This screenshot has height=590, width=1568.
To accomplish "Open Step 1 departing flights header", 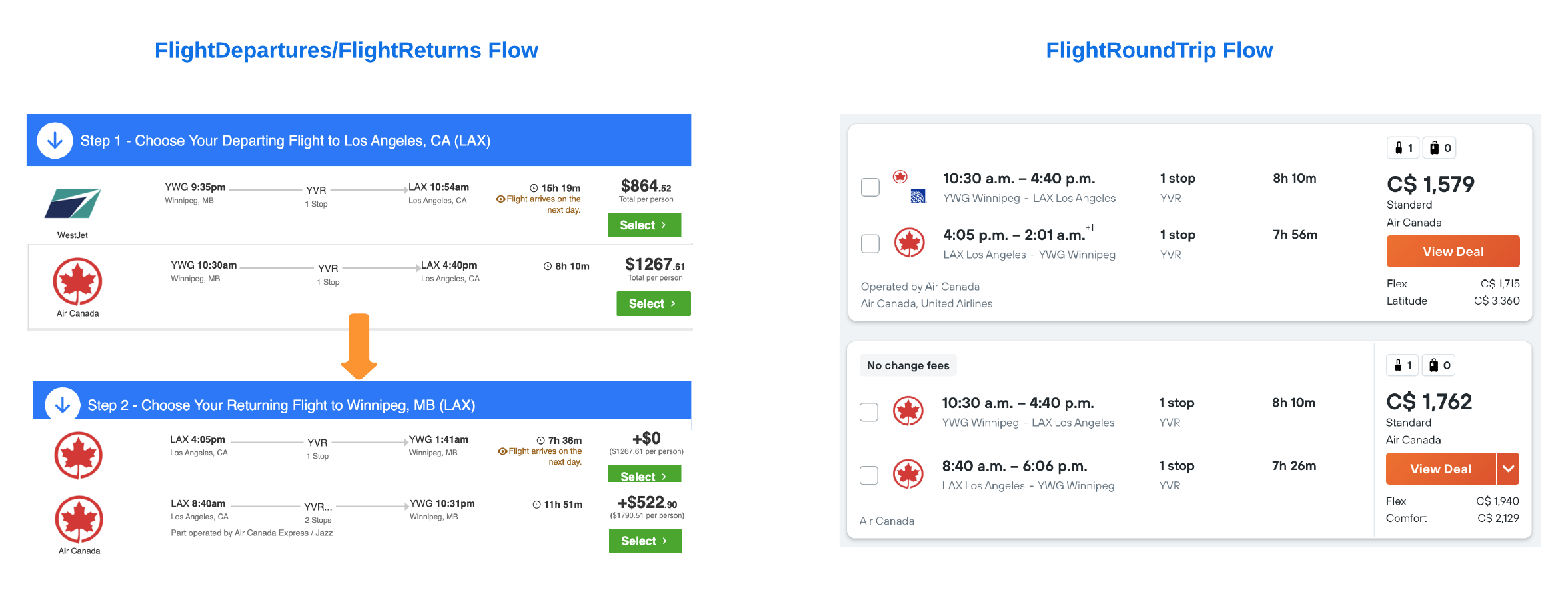I will (x=285, y=140).
